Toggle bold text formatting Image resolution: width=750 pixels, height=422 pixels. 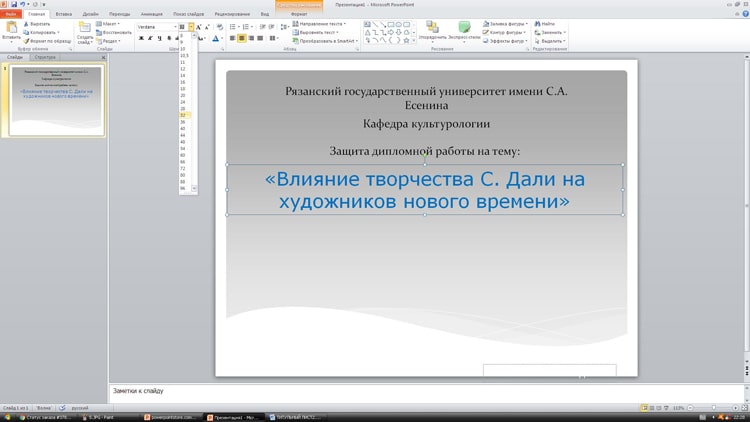[x=141, y=39]
